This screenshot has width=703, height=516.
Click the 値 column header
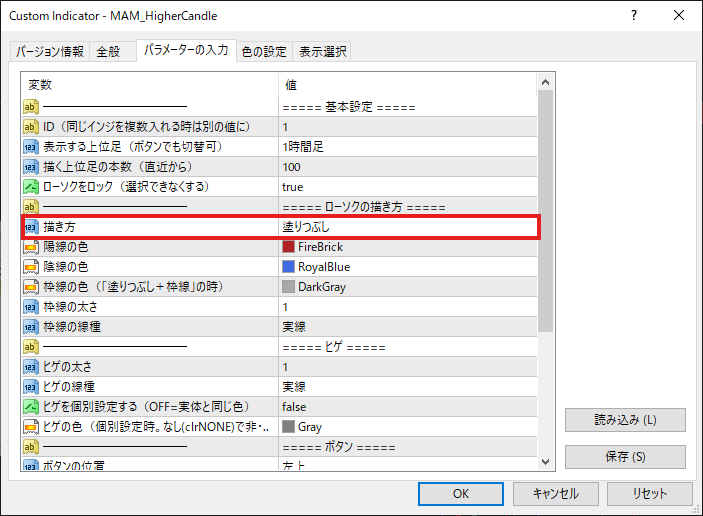pos(407,85)
